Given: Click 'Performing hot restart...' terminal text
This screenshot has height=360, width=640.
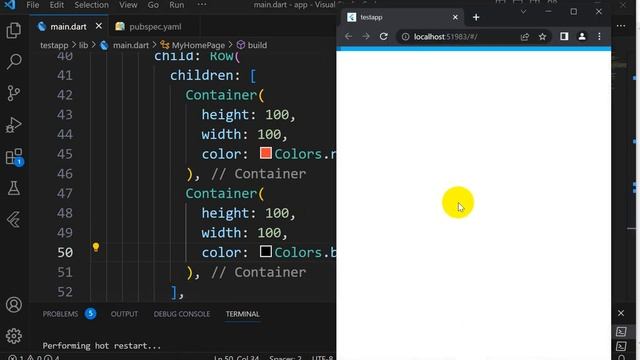Looking at the screenshot, I should pyautogui.click(x=102, y=346).
